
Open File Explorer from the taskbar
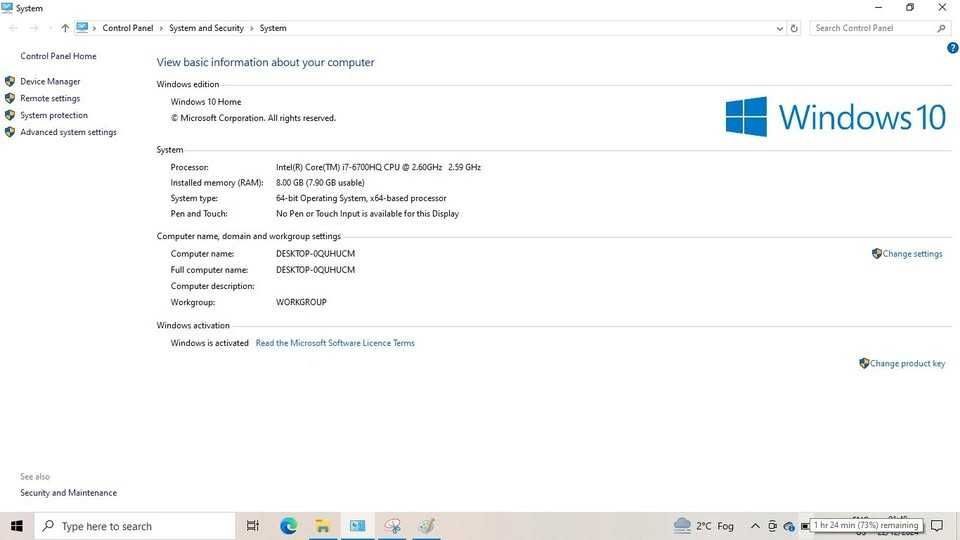[323, 525]
